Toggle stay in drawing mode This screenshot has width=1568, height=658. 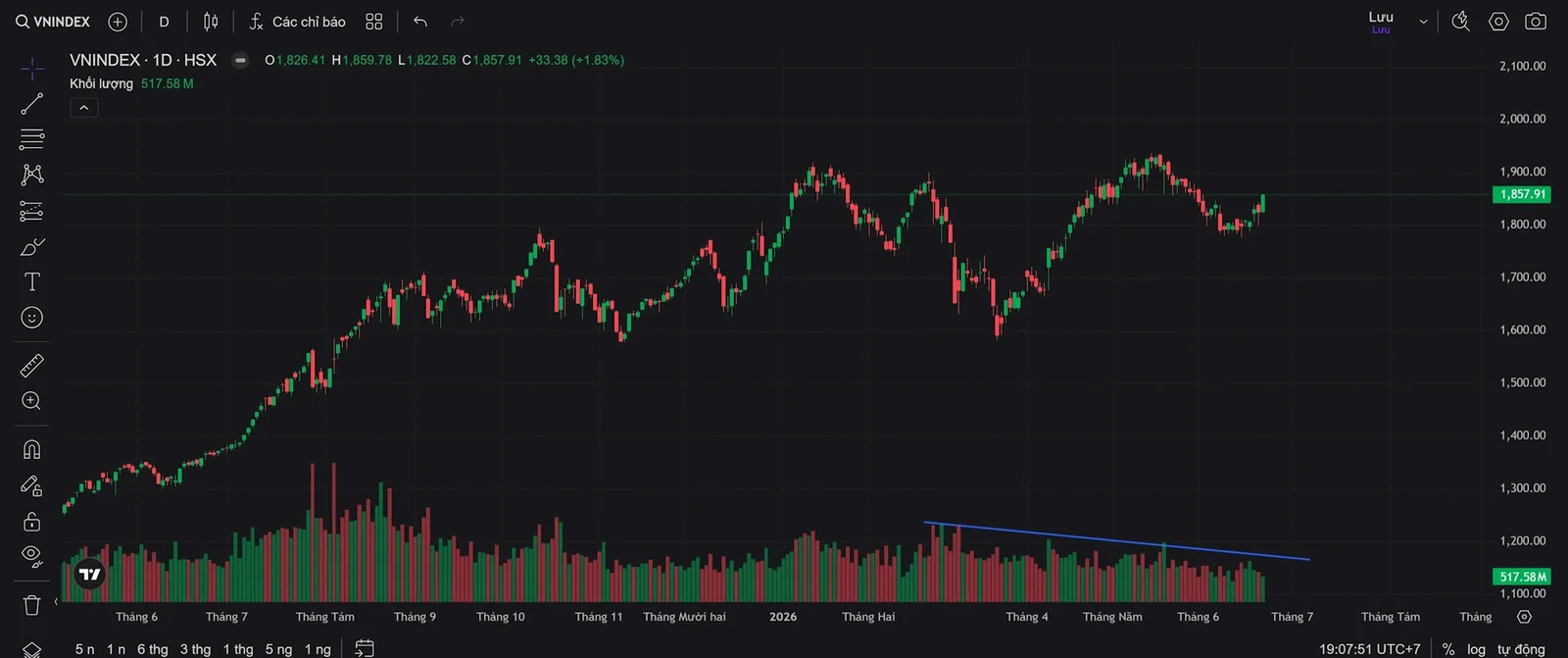32,485
